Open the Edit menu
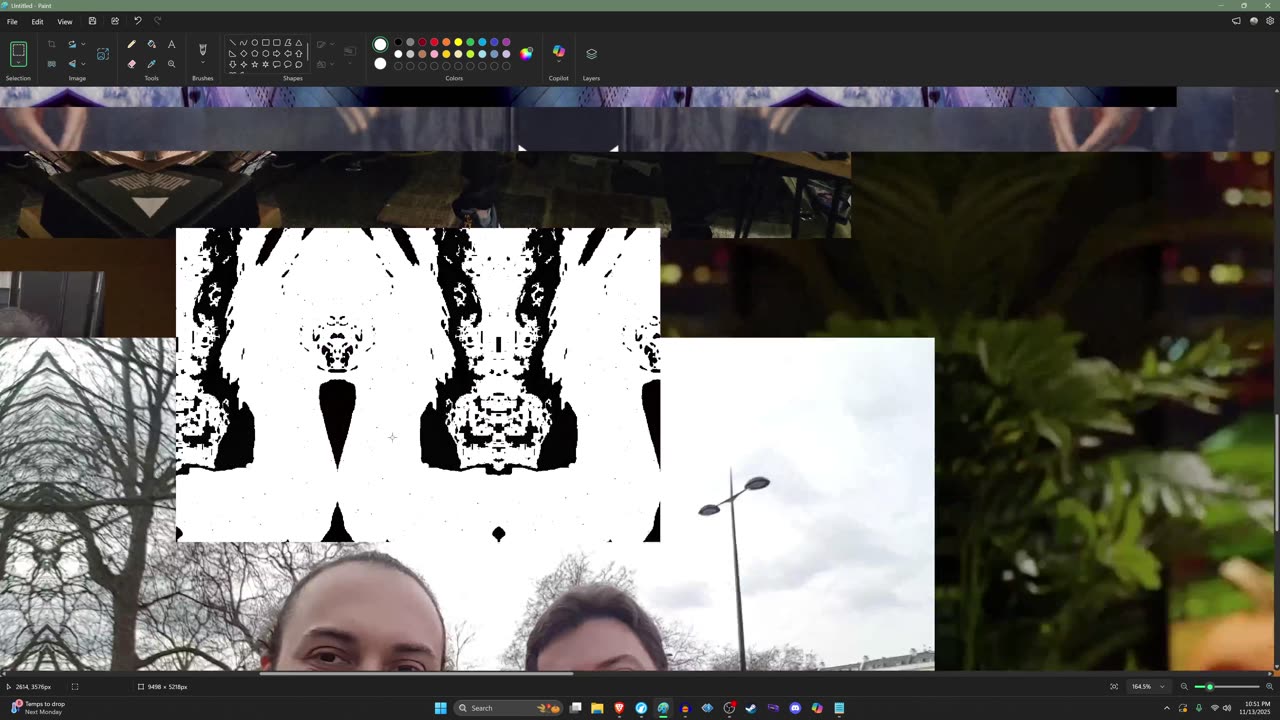This screenshot has width=1280, height=720. [x=37, y=21]
